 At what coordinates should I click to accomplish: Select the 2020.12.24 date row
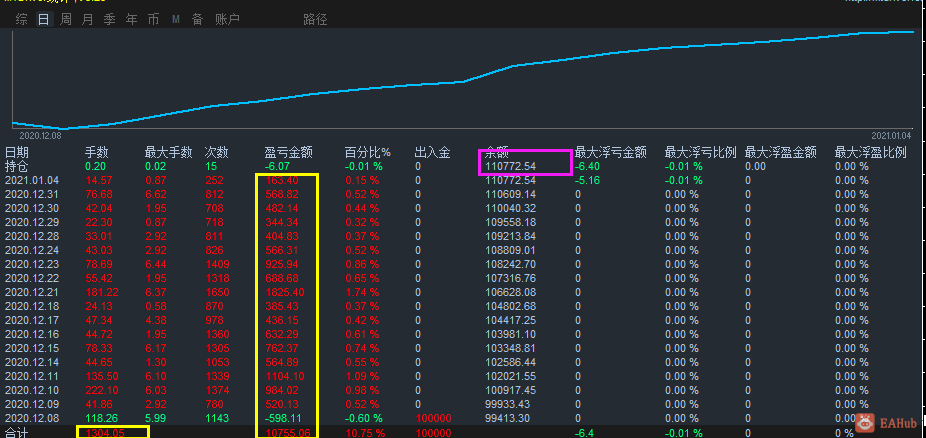point(30,250)
